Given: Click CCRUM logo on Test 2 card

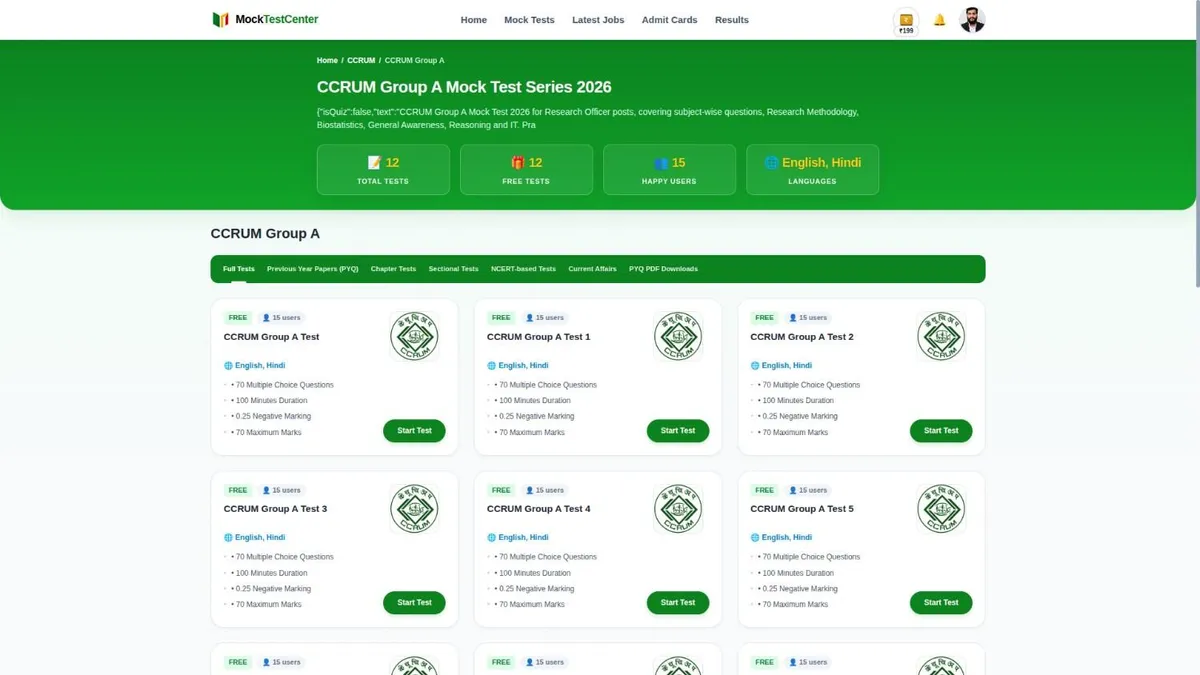Looking at the screenshot, I should point(941,336).
